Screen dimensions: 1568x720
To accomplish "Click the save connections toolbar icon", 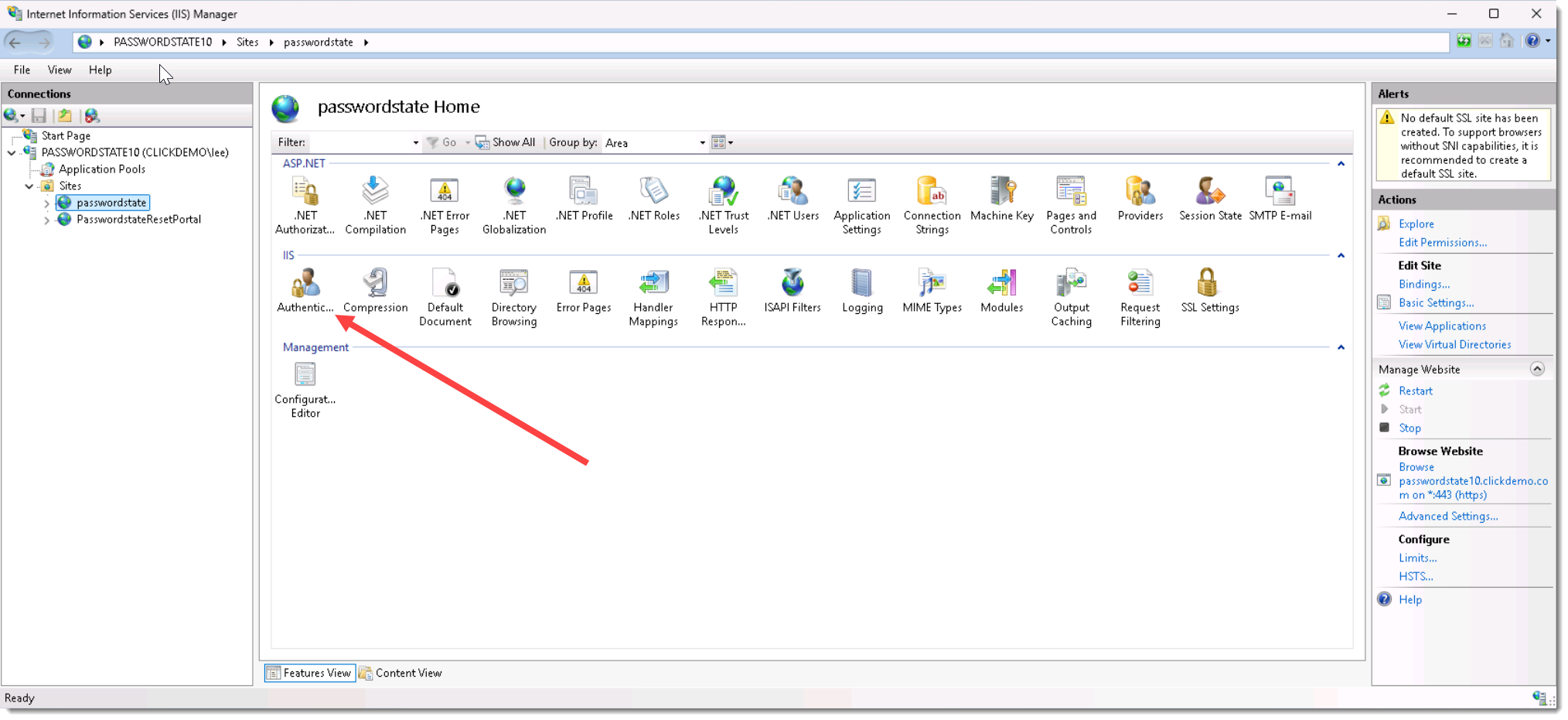I will click(x=39, y=116).
